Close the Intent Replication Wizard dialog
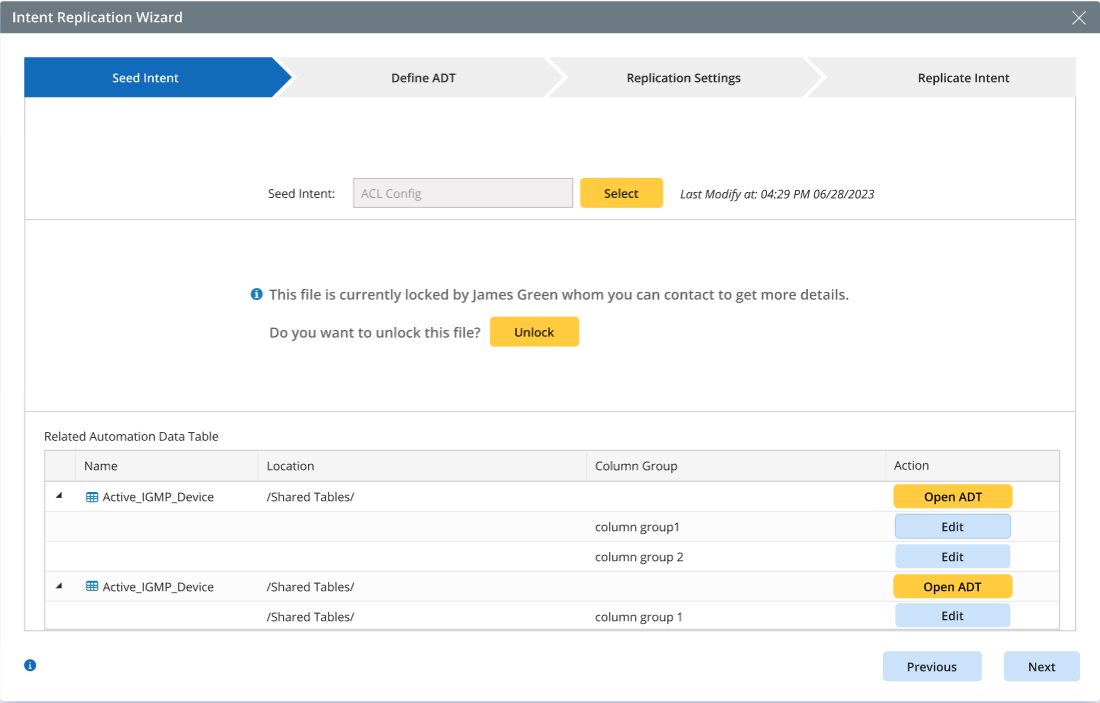This screenshot has height=703, width=1100. click(x=1078, y=18)
